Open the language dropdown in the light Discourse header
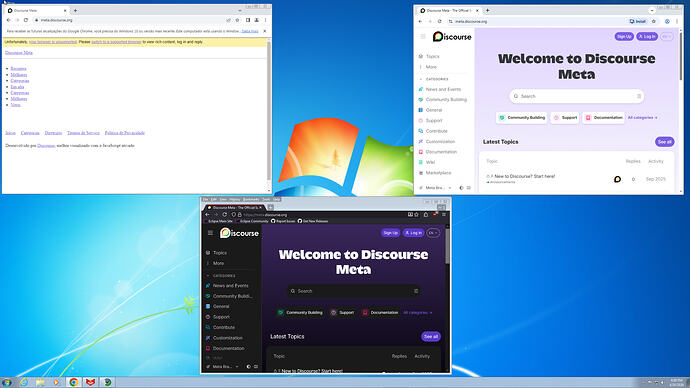The height and width of the screenshot is (388, 690). [667, 37]
